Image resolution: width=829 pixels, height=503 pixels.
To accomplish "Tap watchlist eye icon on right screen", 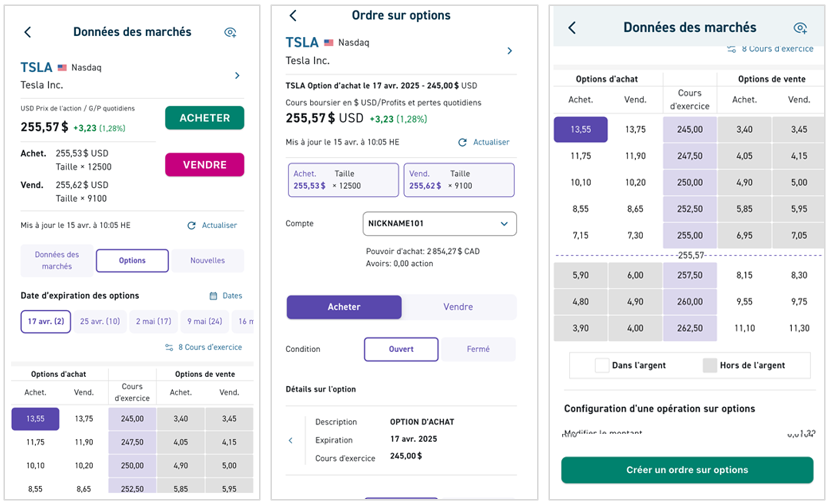I will click(x=800, y=28).
